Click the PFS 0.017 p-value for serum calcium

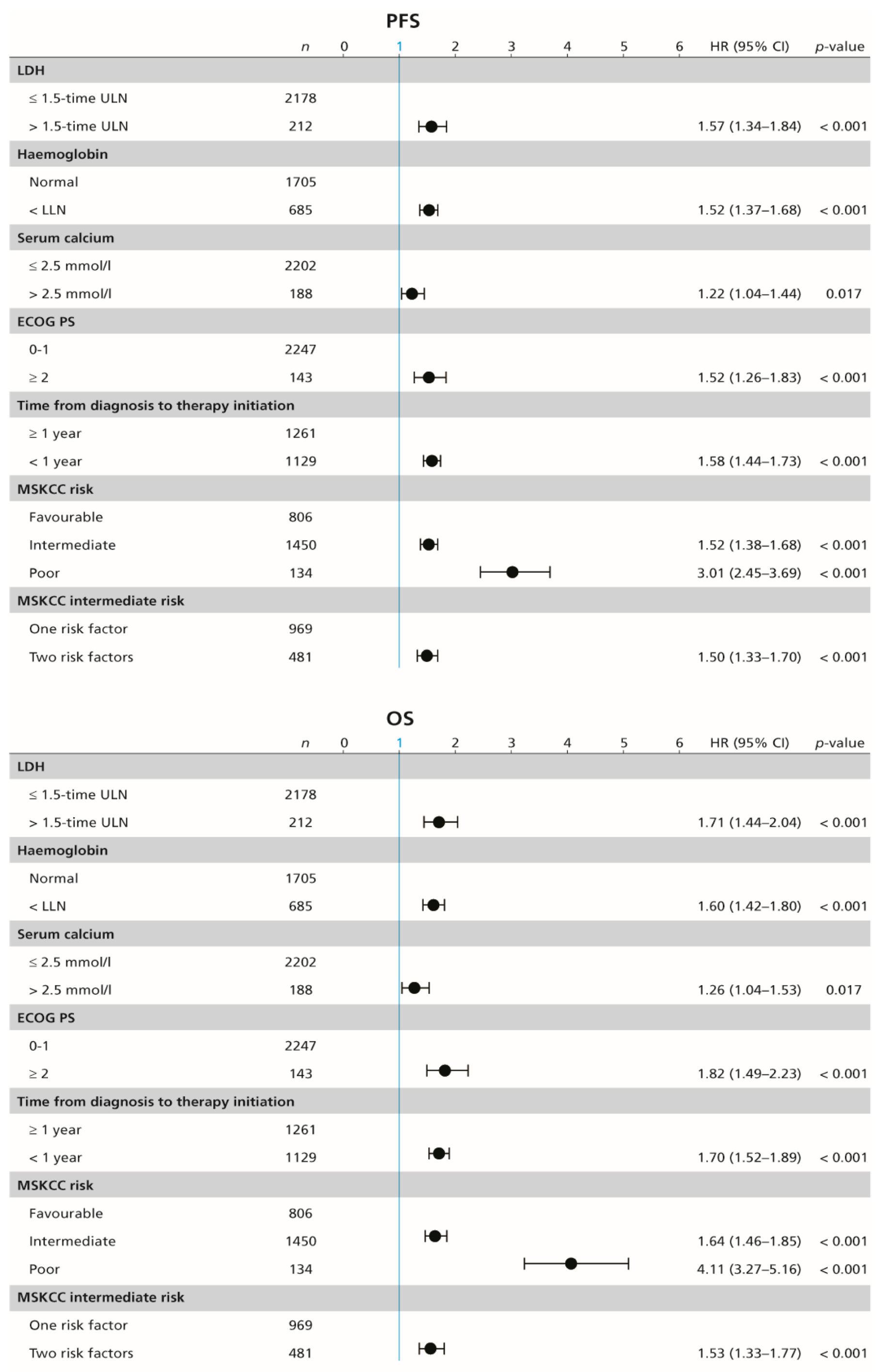[843, 294]
